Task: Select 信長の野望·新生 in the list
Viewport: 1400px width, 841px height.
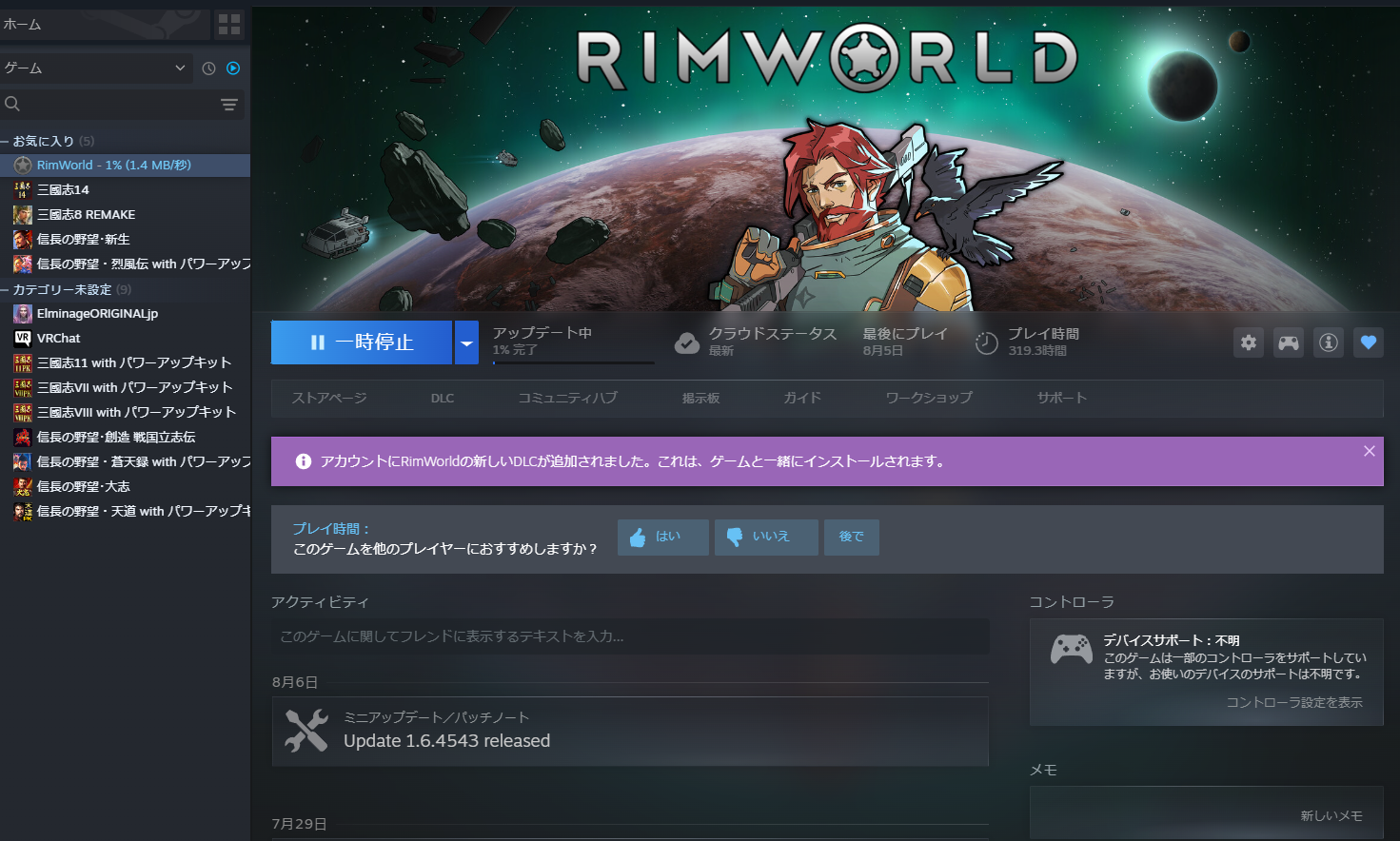Action: pyautogui.click(x=125, y=240)
